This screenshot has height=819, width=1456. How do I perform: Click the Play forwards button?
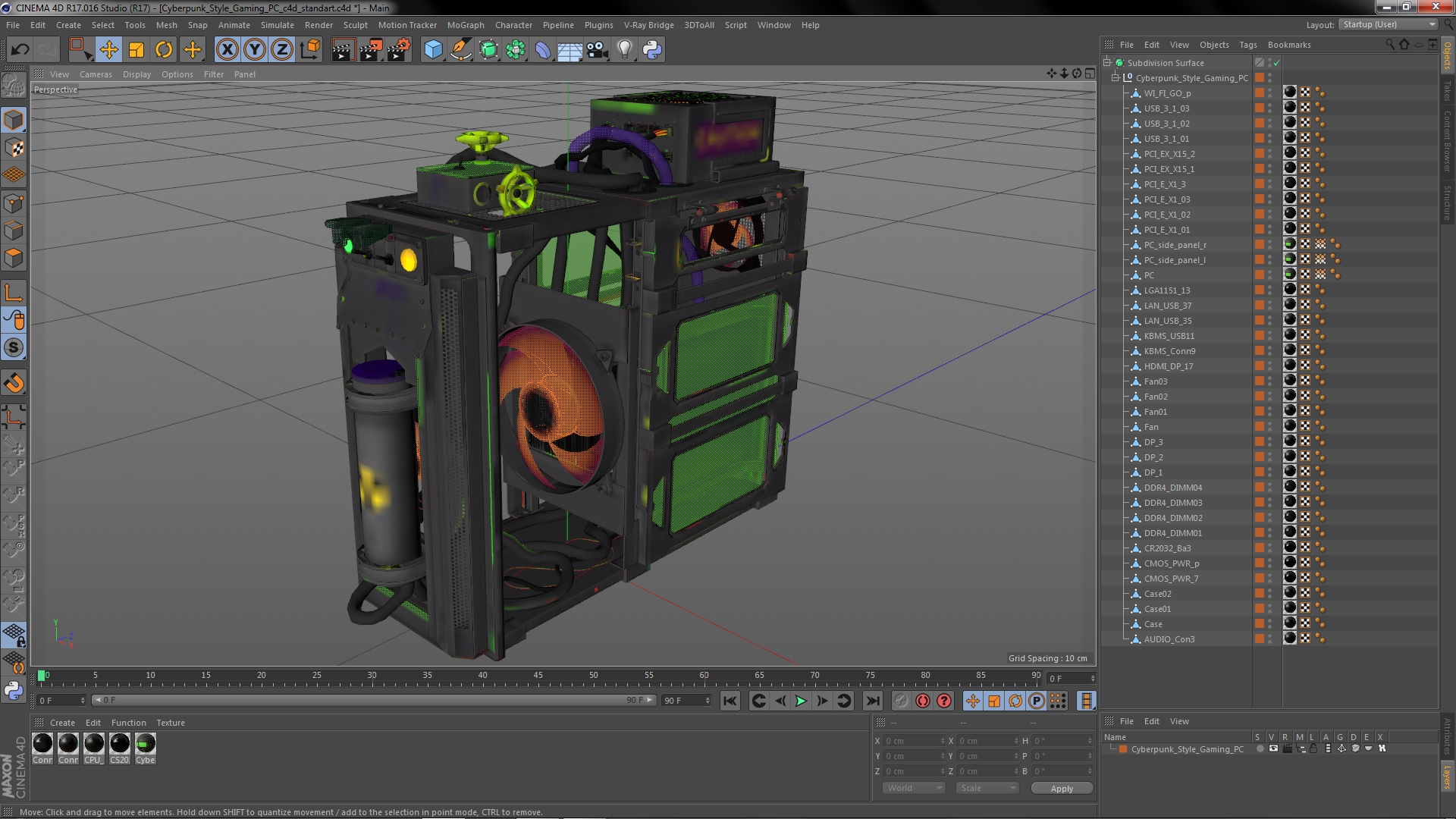point(801,701)
